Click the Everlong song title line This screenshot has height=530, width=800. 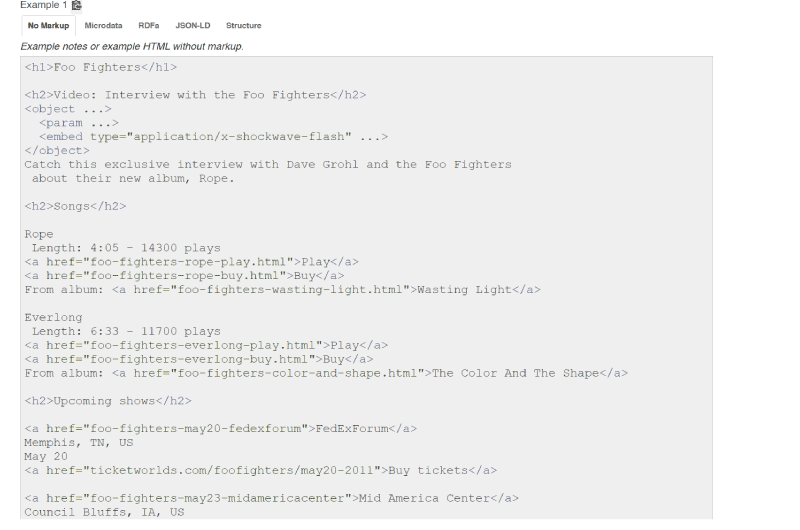point(53,318)
